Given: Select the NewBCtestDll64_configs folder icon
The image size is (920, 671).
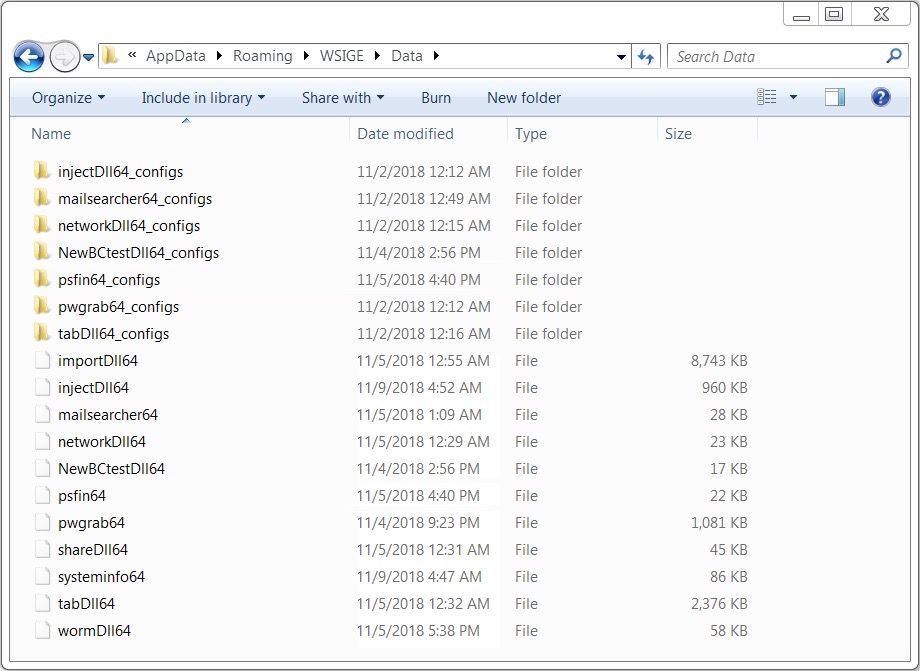Looking at the screenshot, I should point(42,252).
